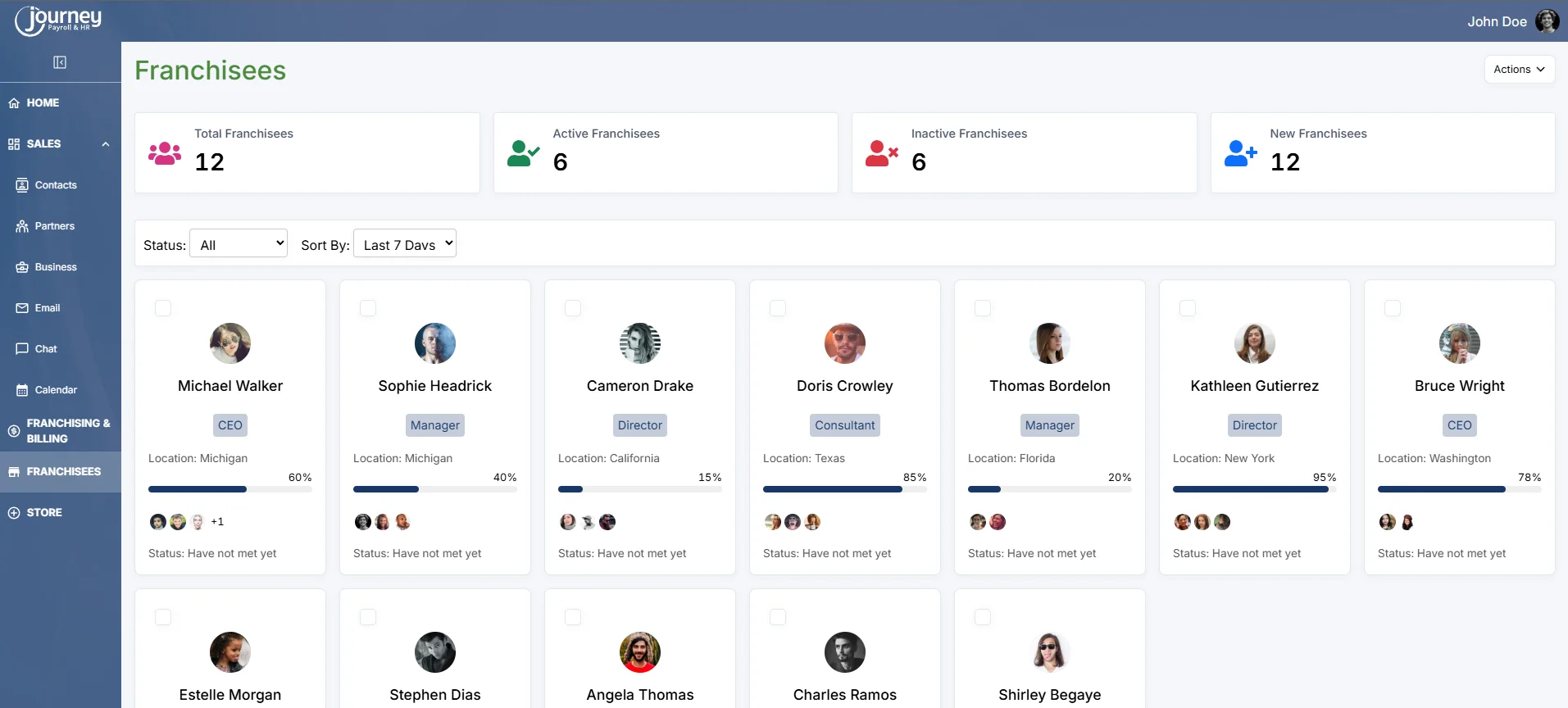Click the Business briefcase icon

(22, 267)
